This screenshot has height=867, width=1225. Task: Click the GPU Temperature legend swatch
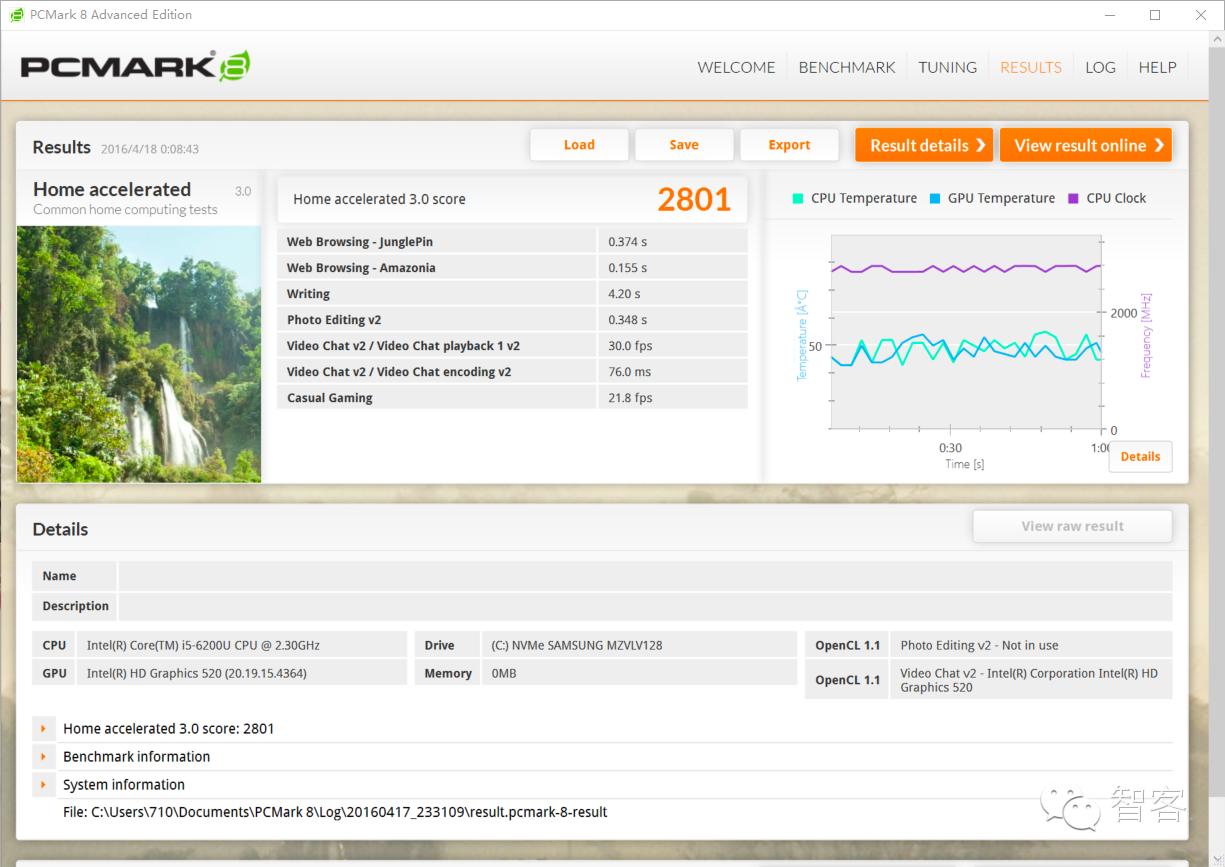pyautogui.click(x=935, y=198)
